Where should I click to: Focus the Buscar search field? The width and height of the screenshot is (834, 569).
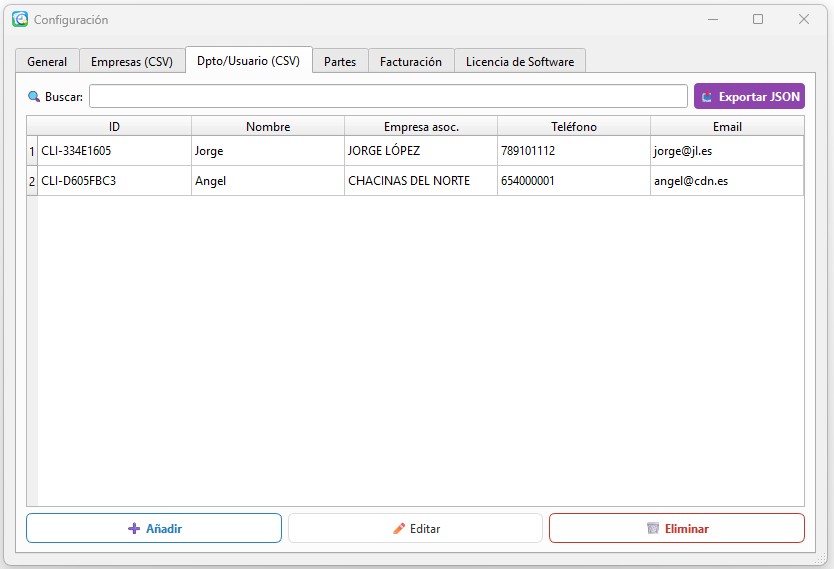(388, 96)
